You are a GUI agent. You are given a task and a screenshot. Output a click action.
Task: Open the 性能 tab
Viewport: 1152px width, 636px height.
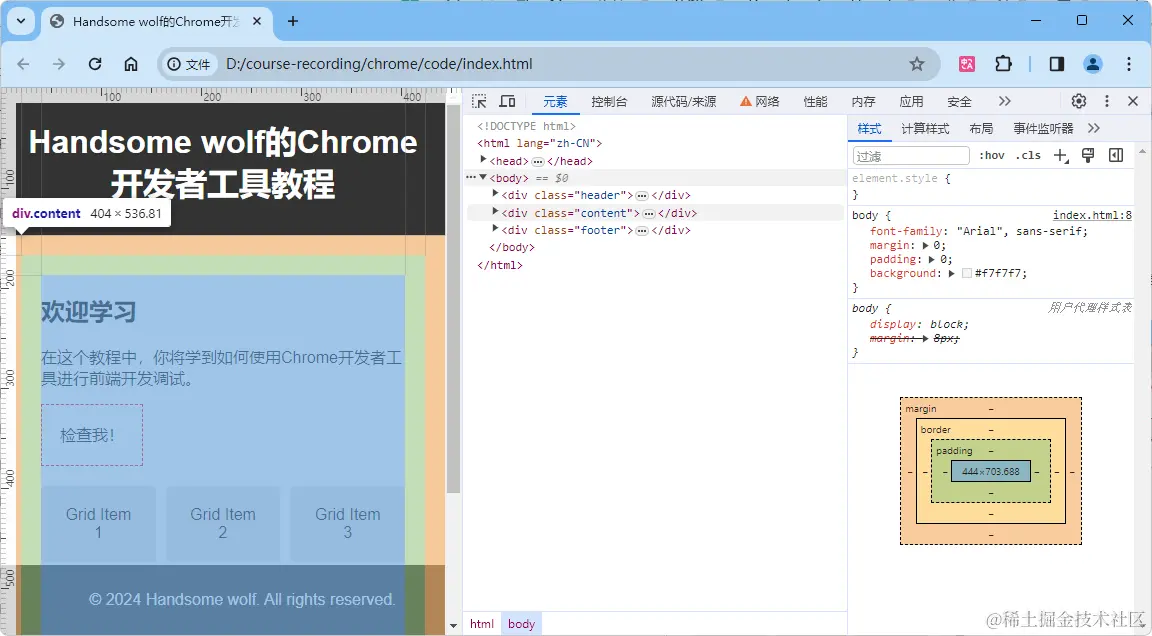(x=815, y=101)
